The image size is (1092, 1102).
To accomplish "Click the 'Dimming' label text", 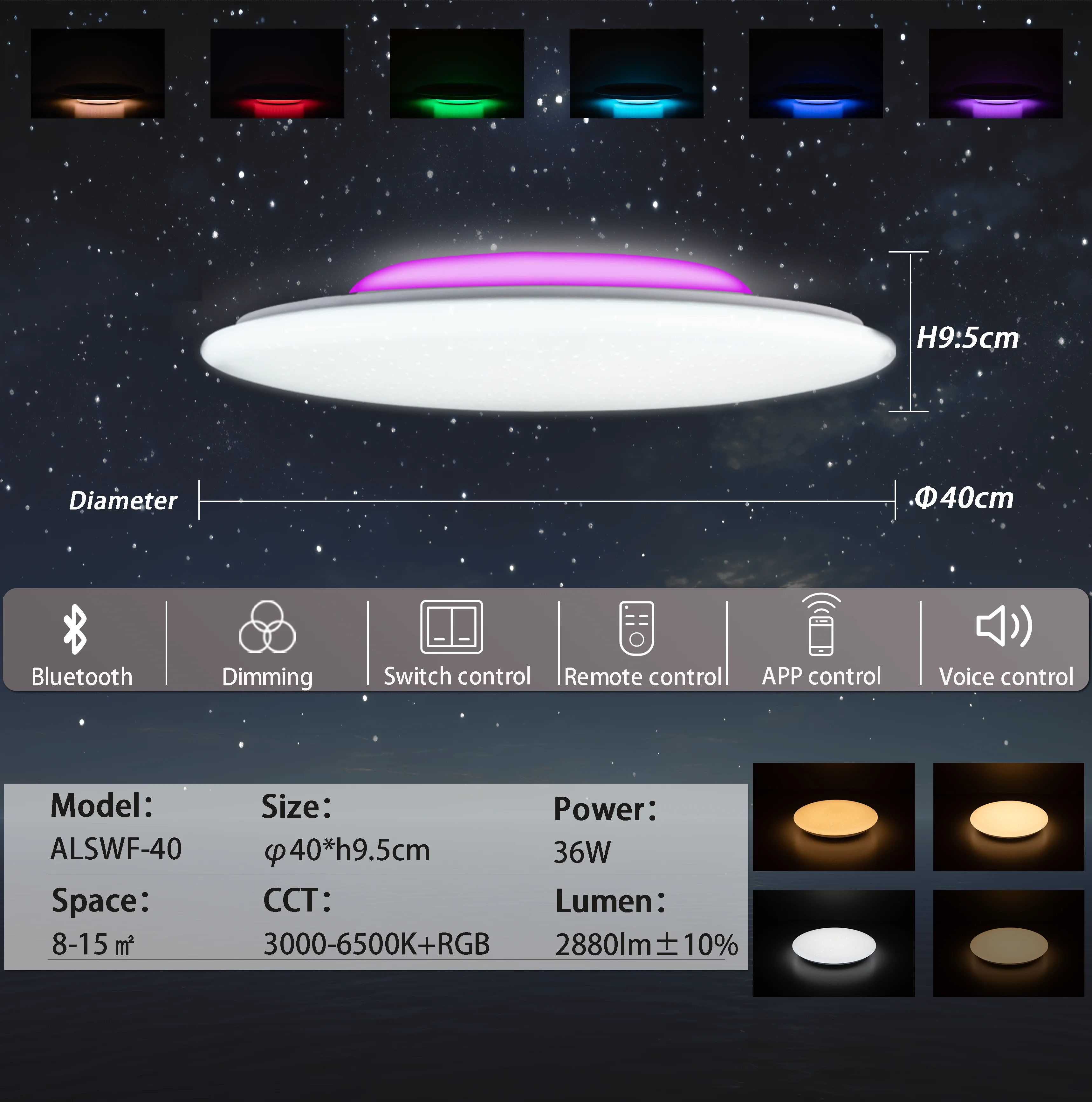I will [x=267, y=678].
